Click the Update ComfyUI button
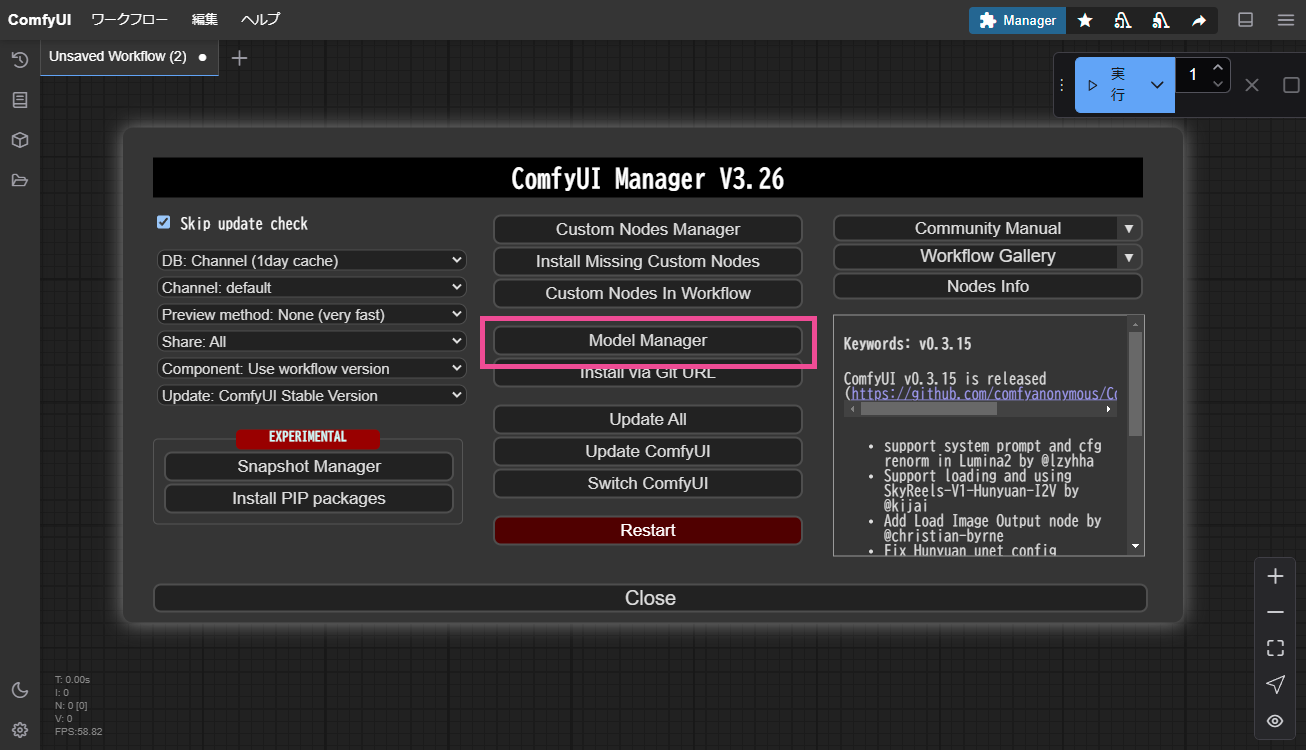This screenshot has height=750, width=1306. pos(648,451)
